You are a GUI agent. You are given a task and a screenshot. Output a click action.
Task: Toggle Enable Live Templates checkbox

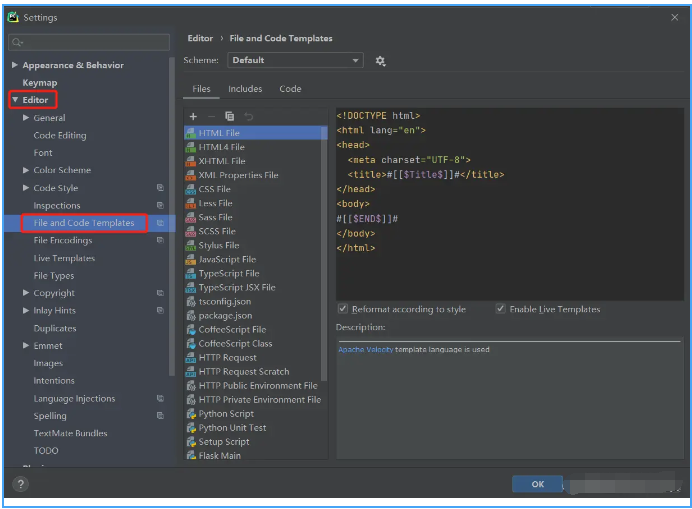tap(500, 309)
